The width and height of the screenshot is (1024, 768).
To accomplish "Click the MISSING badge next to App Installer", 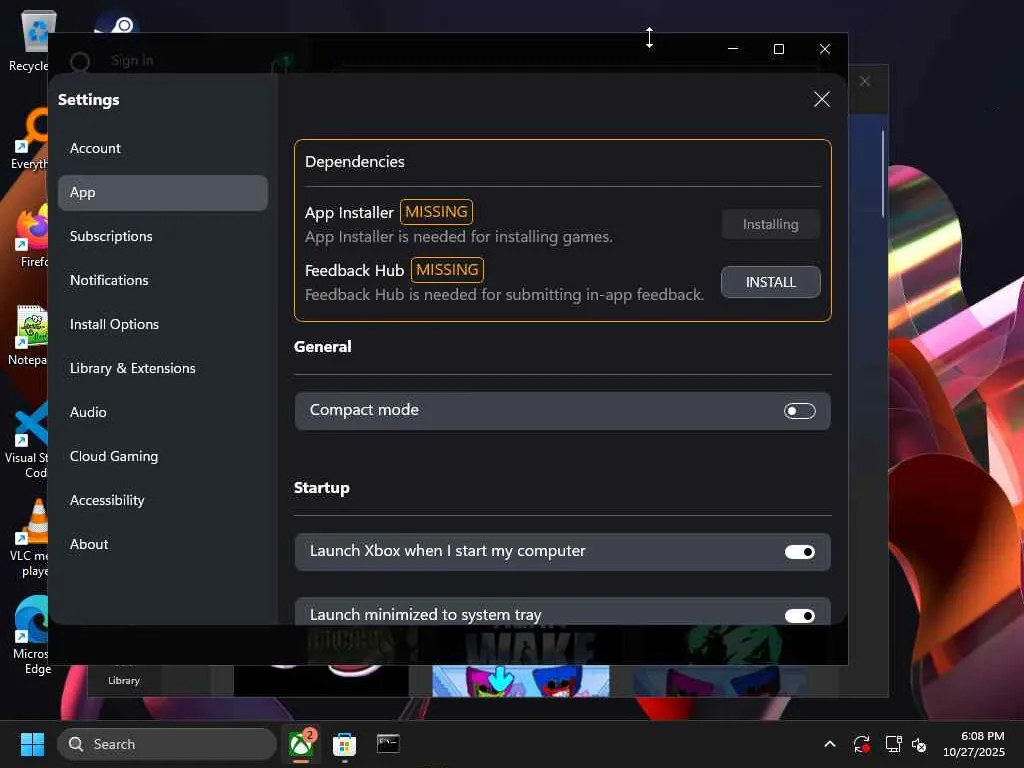I will (436, 212).
